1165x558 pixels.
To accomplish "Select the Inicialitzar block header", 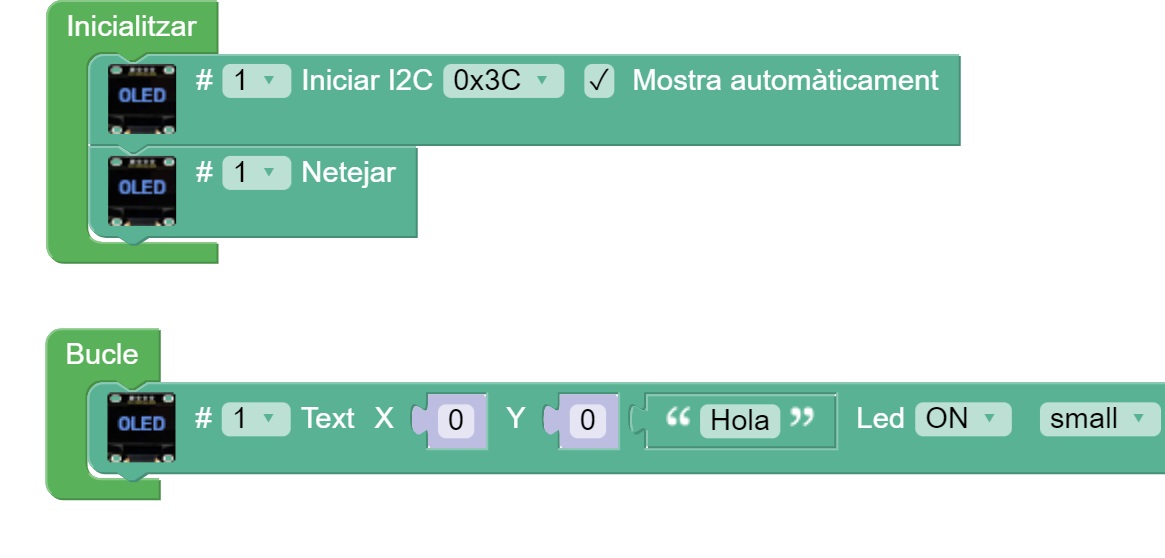I will coord(131,27).
